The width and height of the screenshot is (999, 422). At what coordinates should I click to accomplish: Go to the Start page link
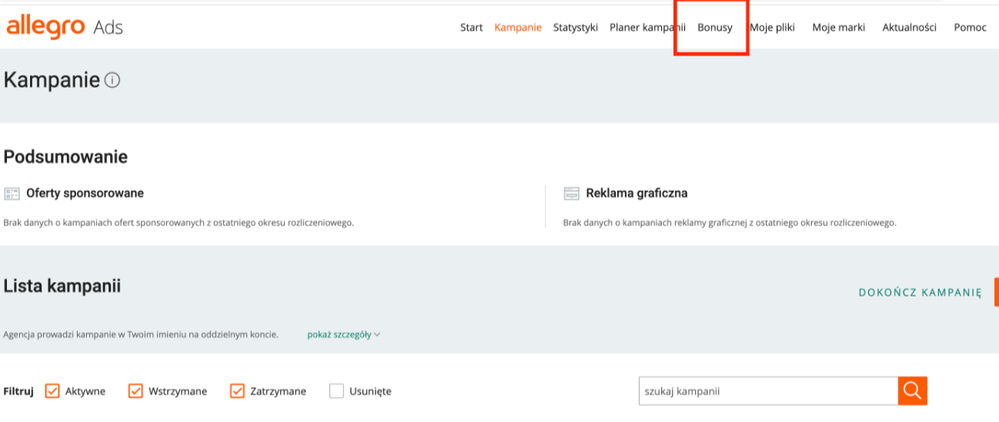[471, 28]
